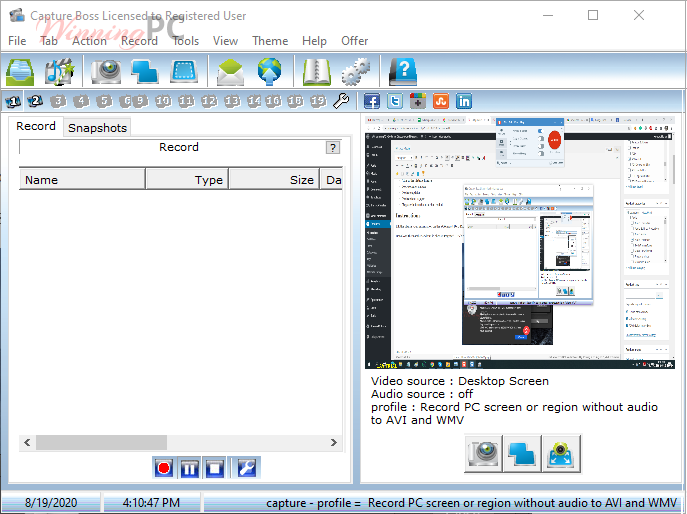Share via the LinkedIn icon

[x=464, y=101]
